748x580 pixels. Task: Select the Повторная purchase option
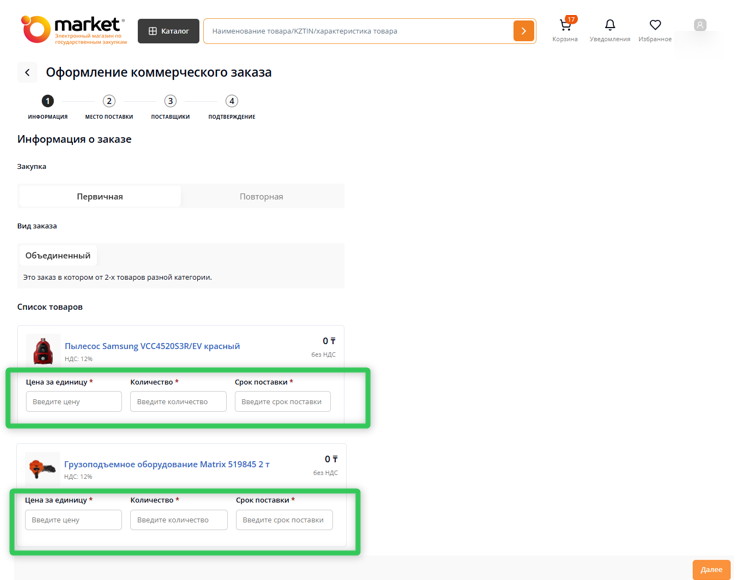pyautogui.click(x=261, y=196)
